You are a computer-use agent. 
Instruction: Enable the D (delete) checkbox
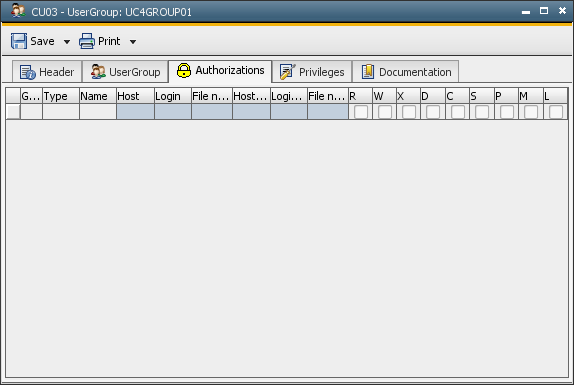pos(433,112)
